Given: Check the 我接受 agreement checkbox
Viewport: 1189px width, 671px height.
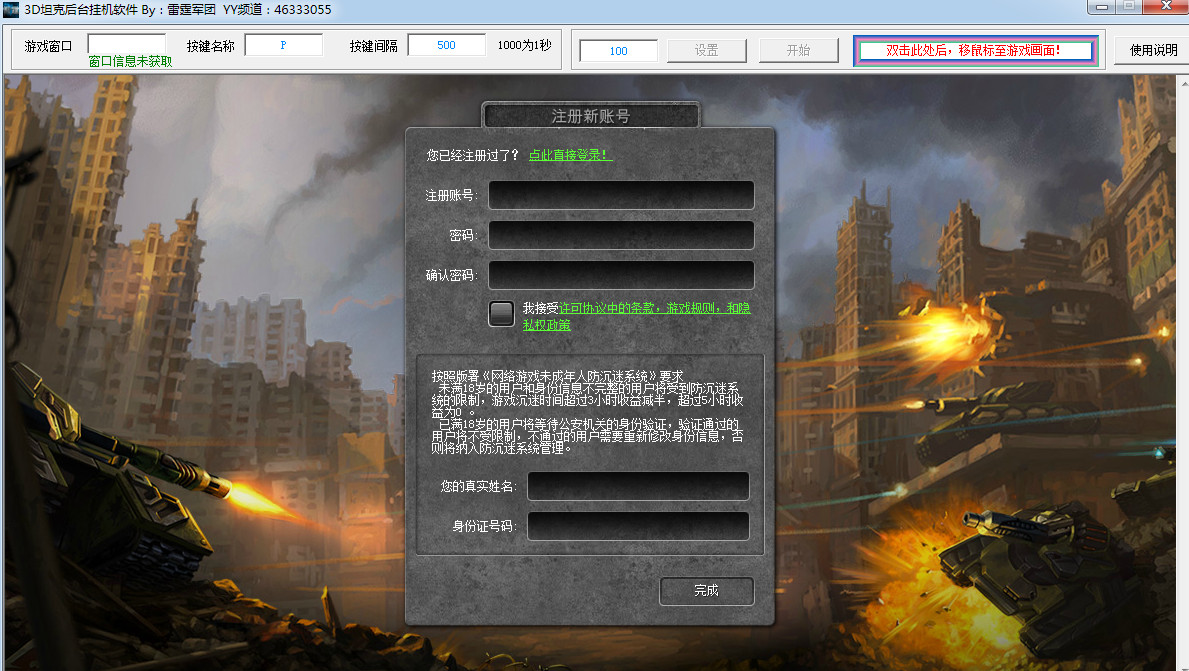Looking at the screenshot, I should tap(501, 313).
